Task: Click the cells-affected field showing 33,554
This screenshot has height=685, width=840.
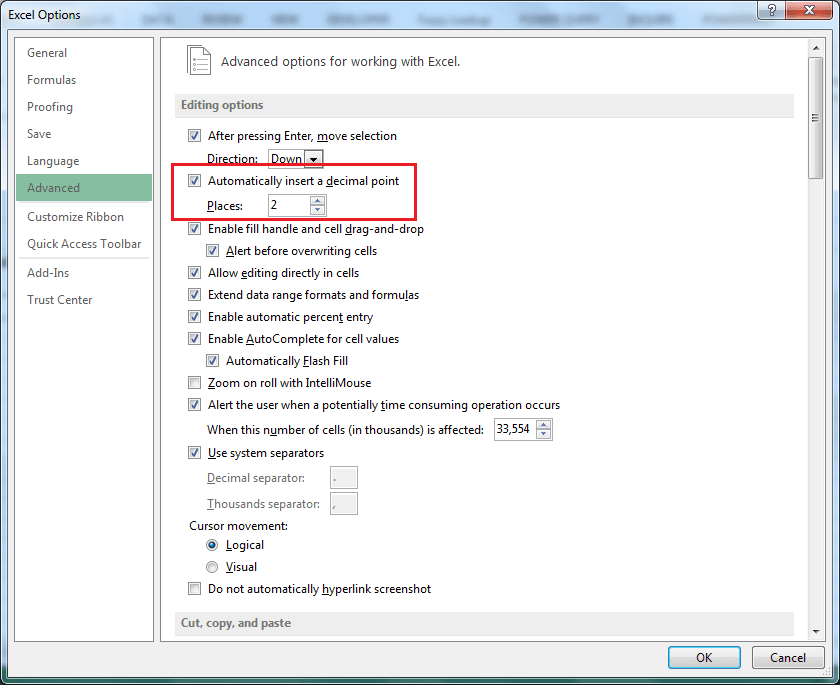Action: pyautogui.click(x=515, y=429)
